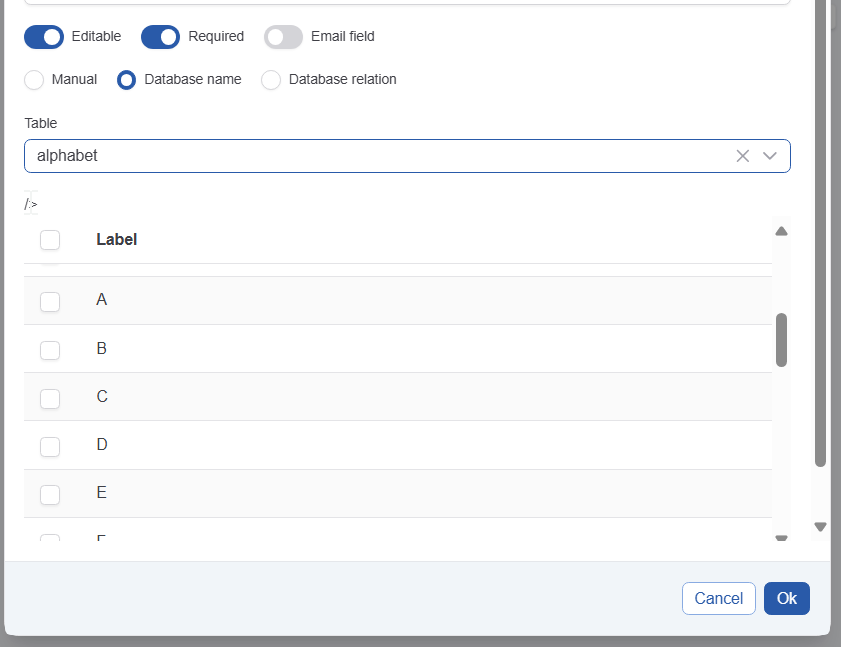The width and height of the screenshot is (841, 647).
Task: Select the row D checkbox
Action: click(x=50, y=446)
